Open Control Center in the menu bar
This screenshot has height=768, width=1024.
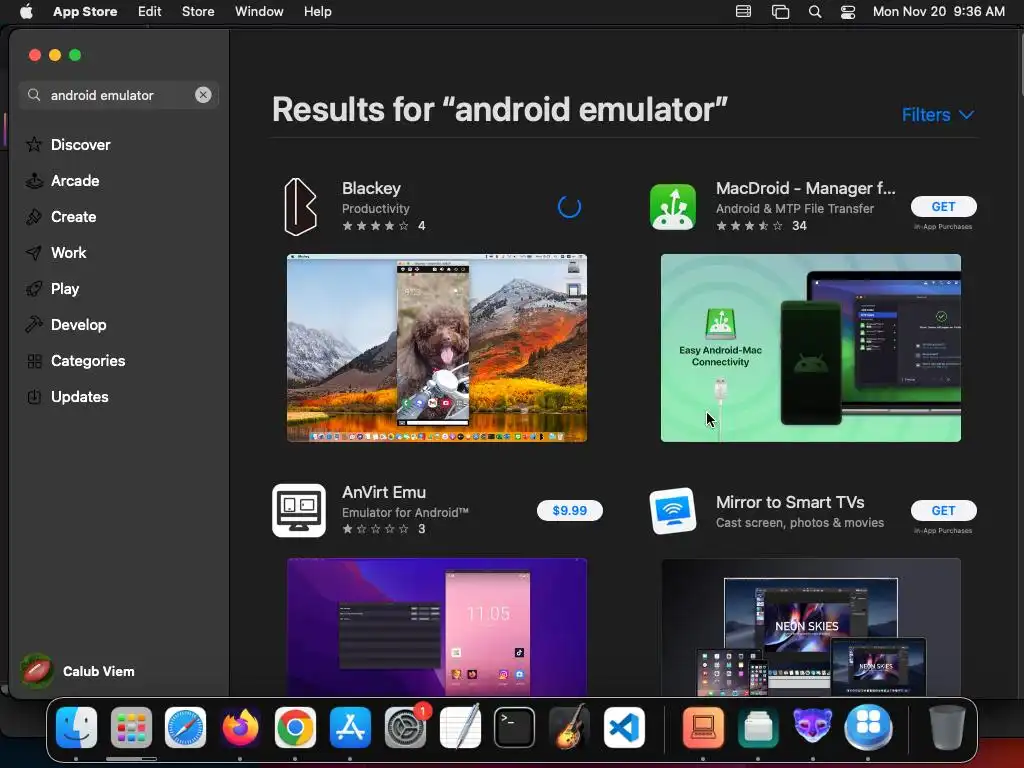[x=848, y=12]
